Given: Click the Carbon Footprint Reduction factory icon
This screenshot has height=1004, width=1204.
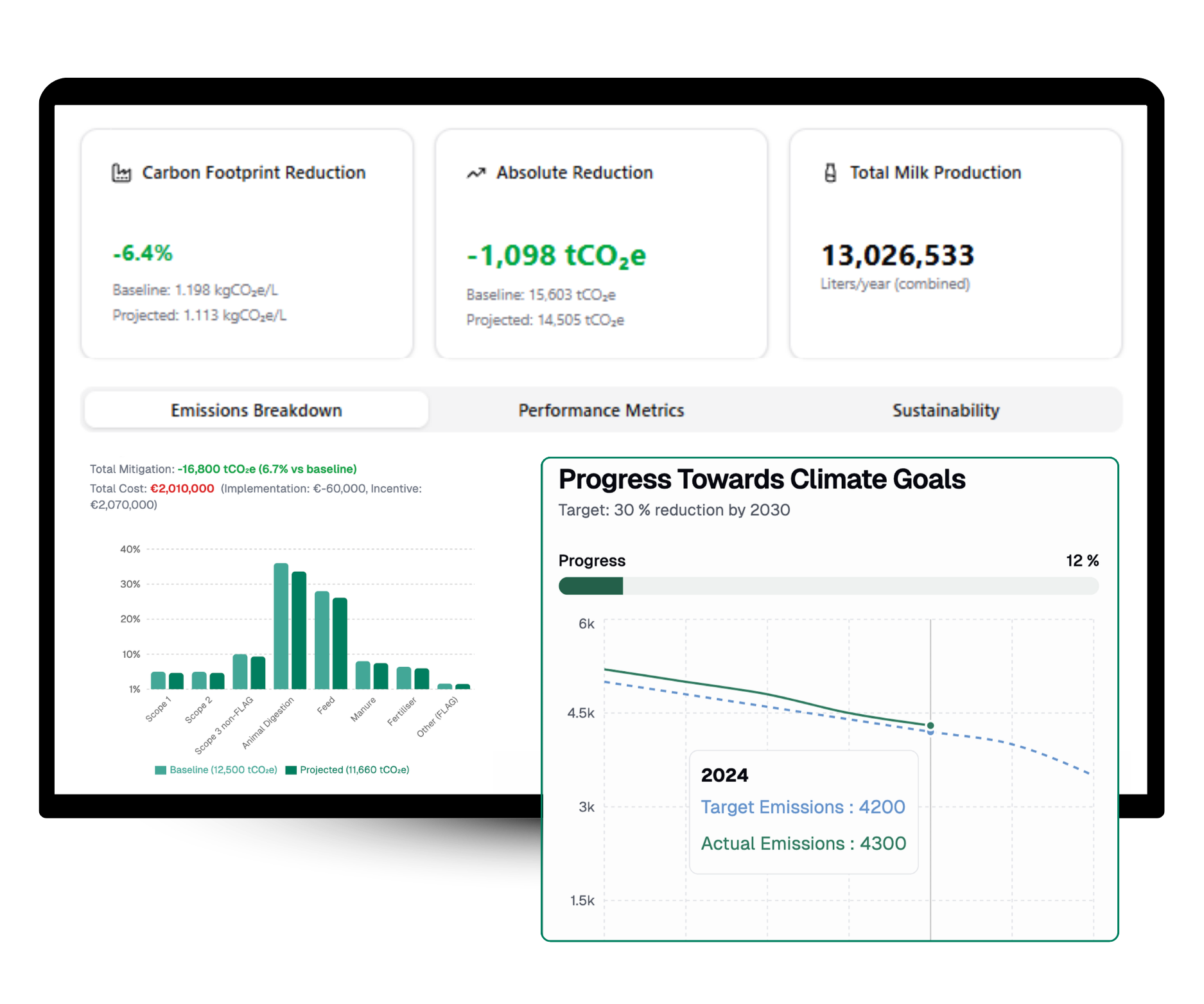Looking at the screenshot, I should pos(121,173).
